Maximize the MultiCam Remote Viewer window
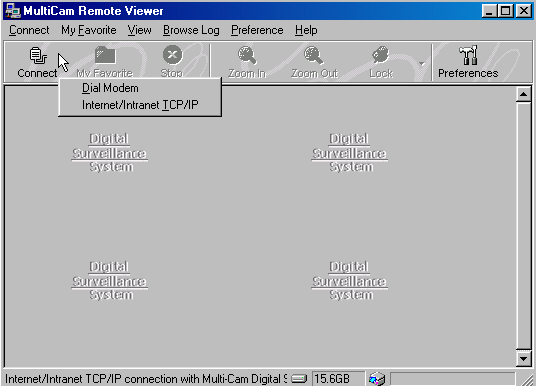 pos(506,11)
